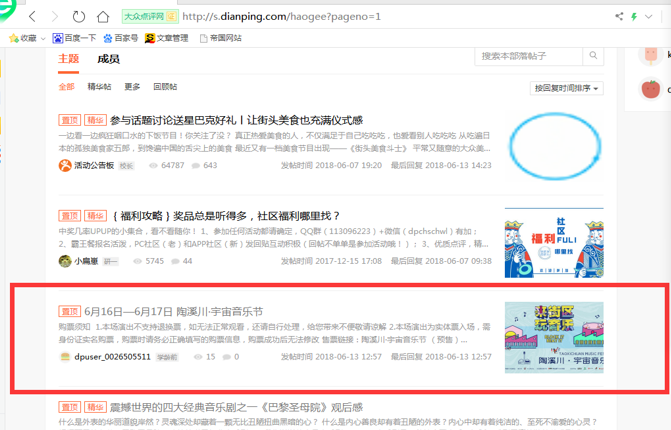
Task: Open the 收藏 favorites star bookmark
Action: (x=23, y=38)
